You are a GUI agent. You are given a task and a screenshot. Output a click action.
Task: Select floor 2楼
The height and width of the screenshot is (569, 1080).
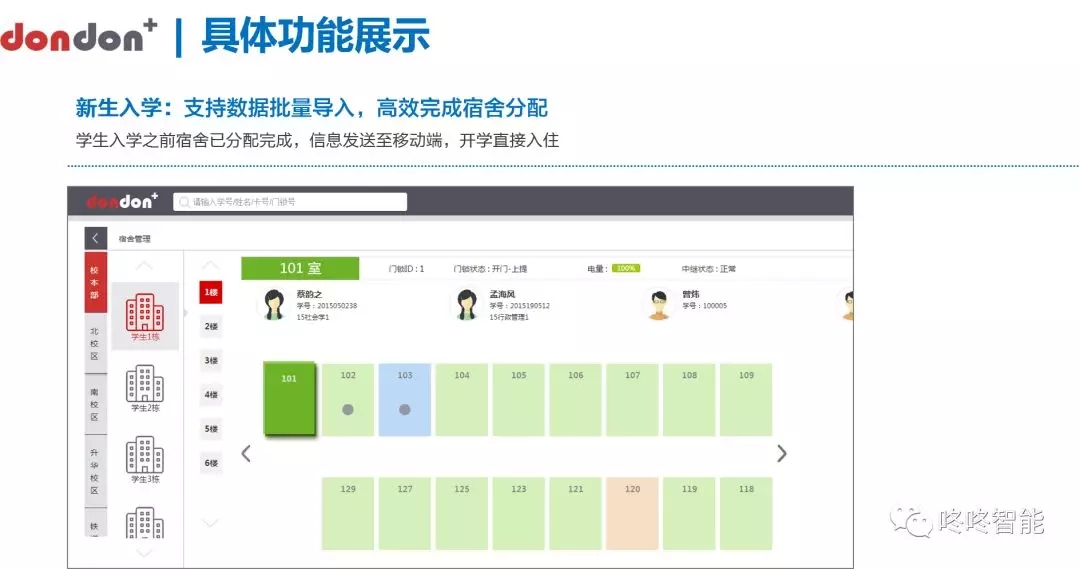[211, 326]
